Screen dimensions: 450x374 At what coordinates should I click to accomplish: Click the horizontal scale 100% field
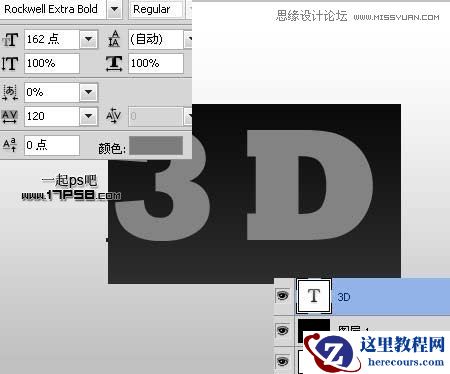(156, 63)
